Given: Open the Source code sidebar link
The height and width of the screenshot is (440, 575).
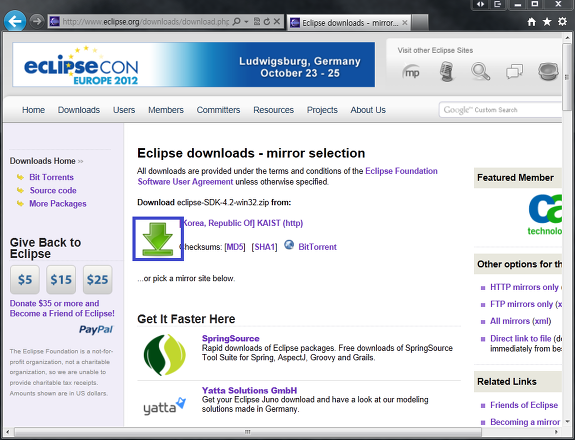Looking at the screenshot, I should pyautogui.click(x=53, y=190).
